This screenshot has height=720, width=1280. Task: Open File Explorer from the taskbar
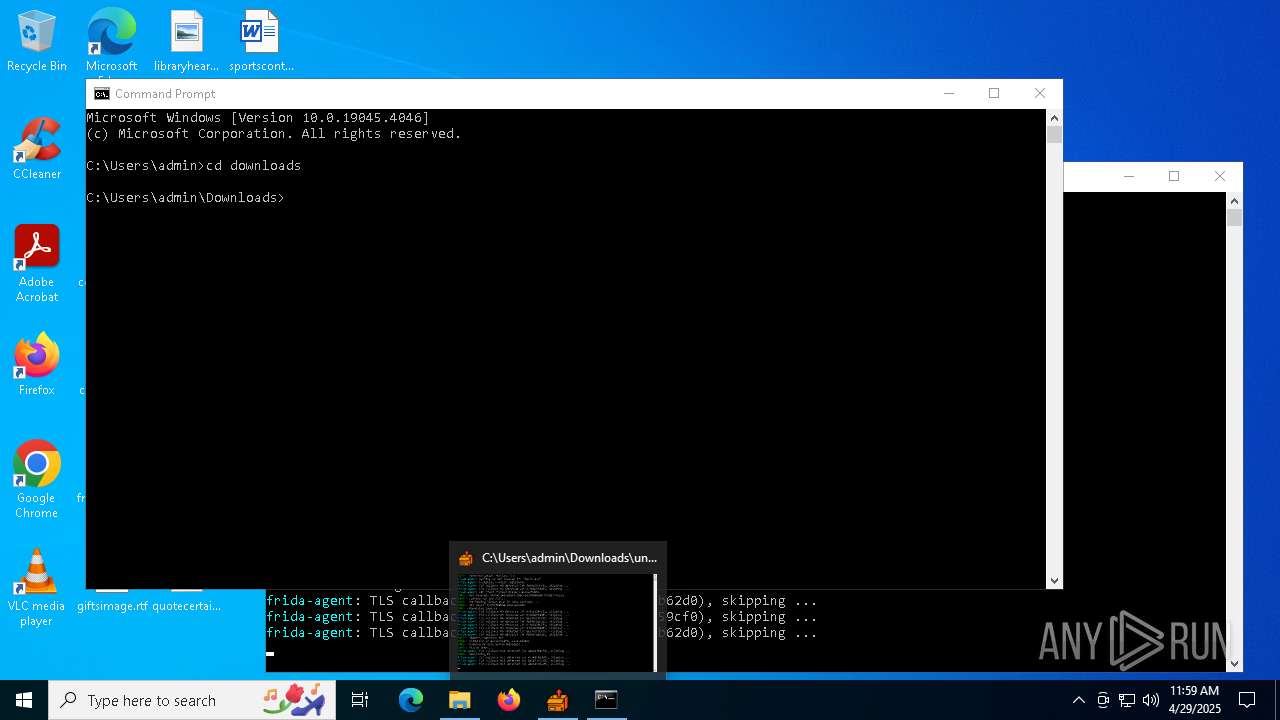[460, 700]
